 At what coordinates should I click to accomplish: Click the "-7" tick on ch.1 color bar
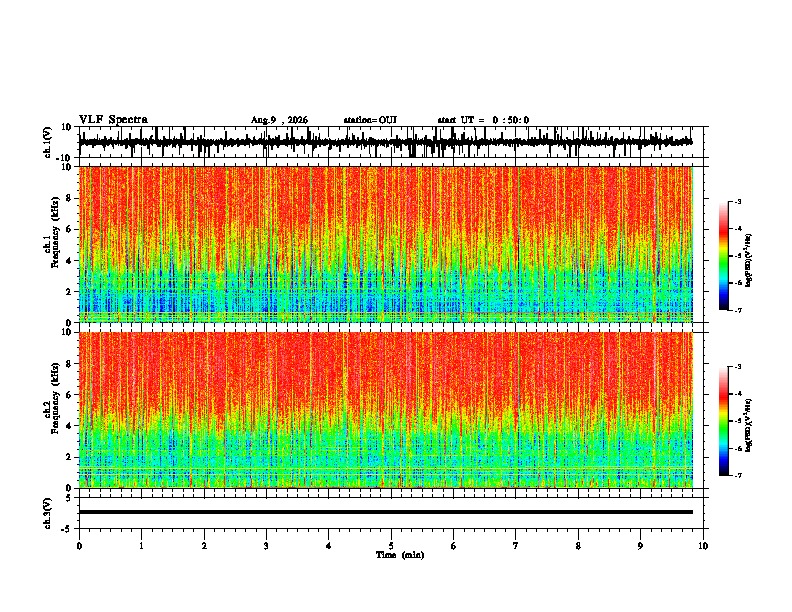point(738,311)
